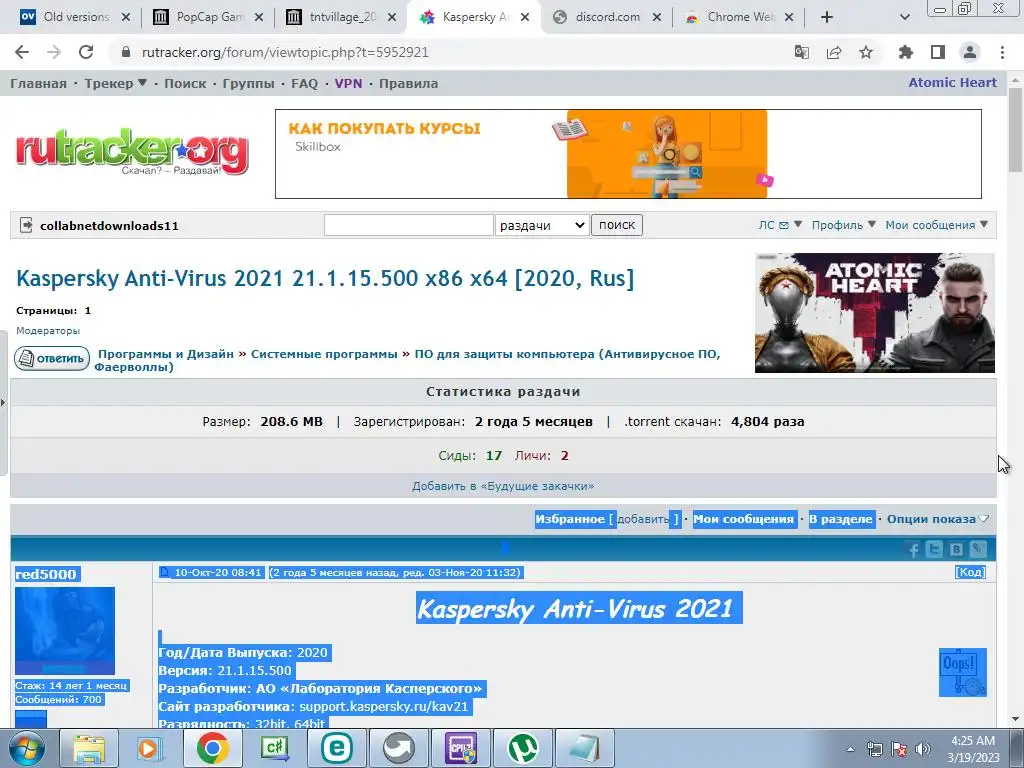Screen dimensions: 1024x768
Task: Open the support.kaspersky.ru/kav21 link
Action: click(x=383, y=707)
